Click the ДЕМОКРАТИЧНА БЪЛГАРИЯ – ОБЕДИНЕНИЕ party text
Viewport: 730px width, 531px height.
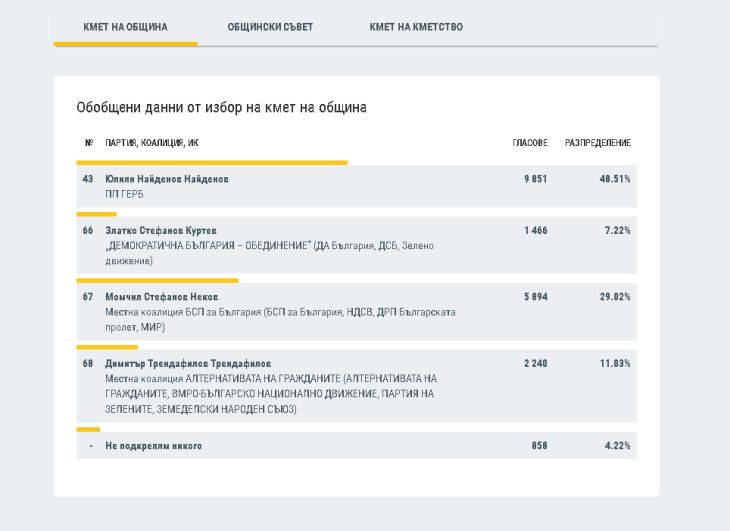tap(270, 253)
